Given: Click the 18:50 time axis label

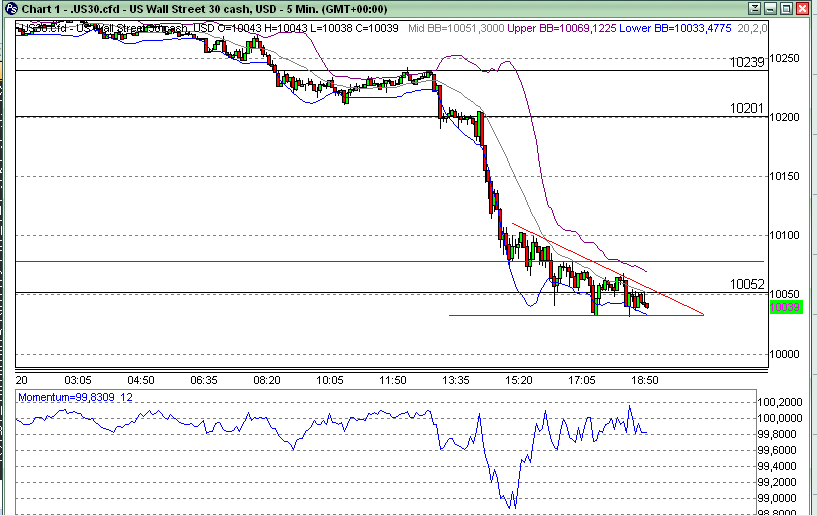Looking at the screenshot, I should click(645, 380).
